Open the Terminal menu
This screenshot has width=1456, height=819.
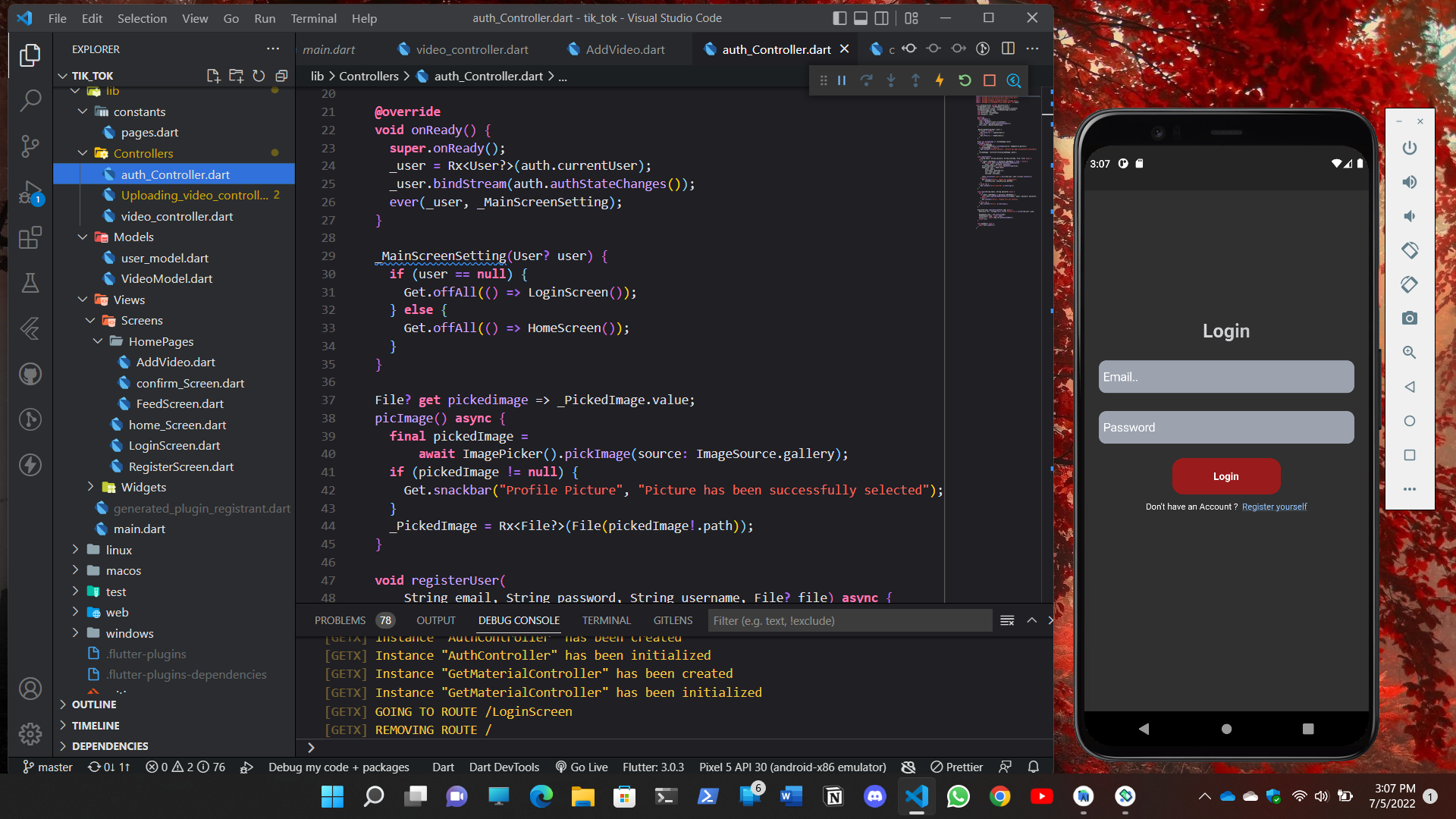313,18
